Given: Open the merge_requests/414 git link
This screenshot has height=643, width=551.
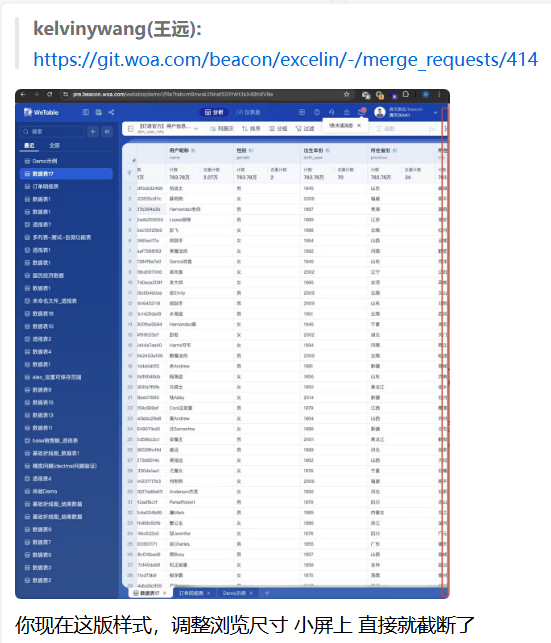Looking at the screenshot, I should 285,60.
